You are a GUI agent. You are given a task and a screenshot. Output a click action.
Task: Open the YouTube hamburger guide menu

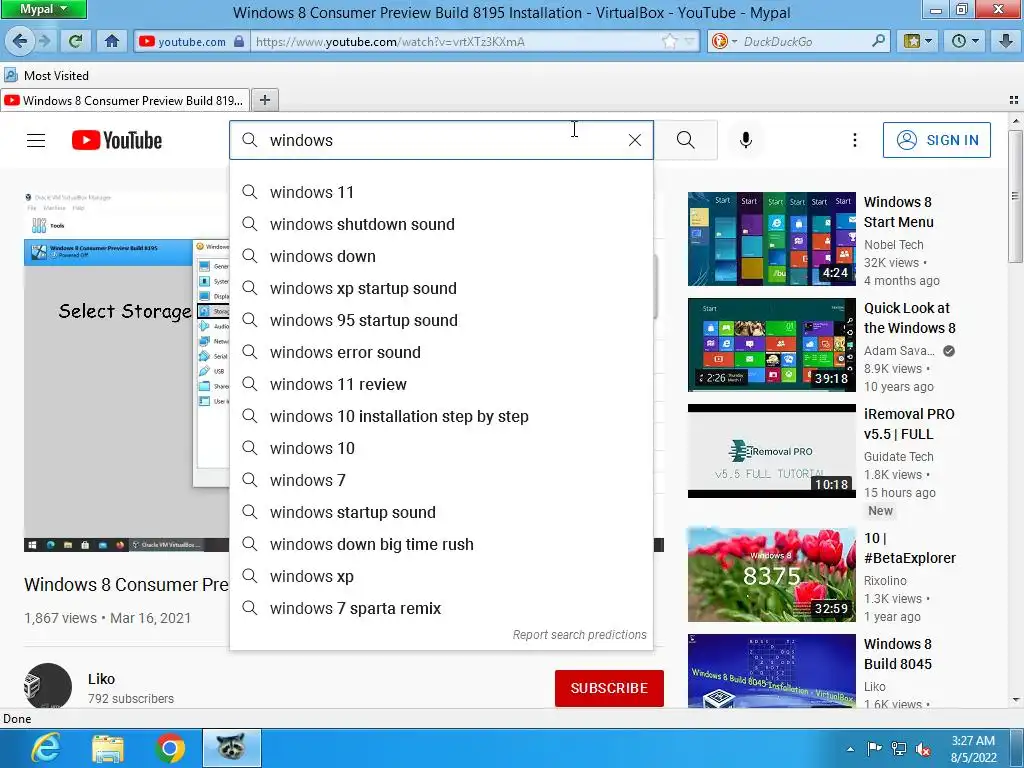click(x=36, y=140)
